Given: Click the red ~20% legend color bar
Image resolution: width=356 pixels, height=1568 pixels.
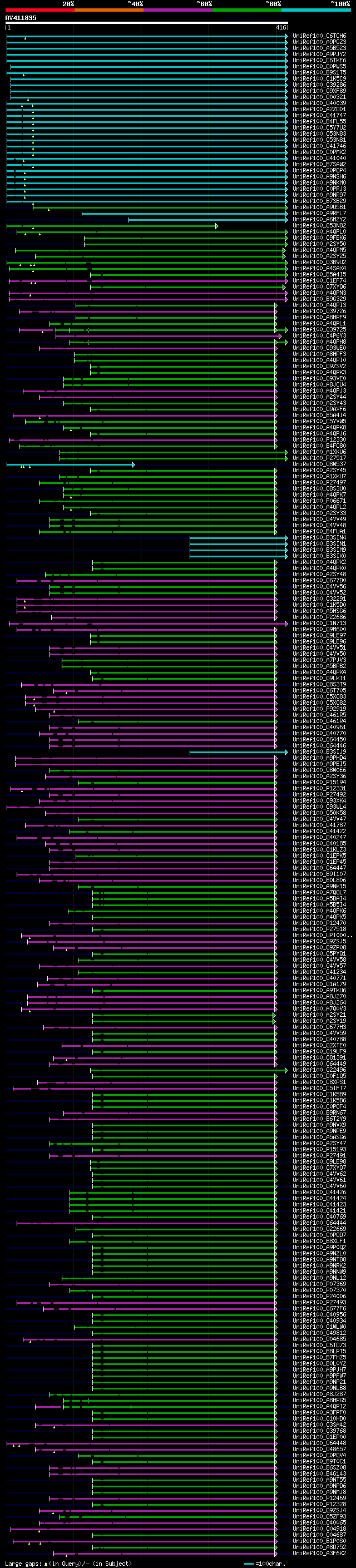Looking at the screenshot, I should (39, 10).
